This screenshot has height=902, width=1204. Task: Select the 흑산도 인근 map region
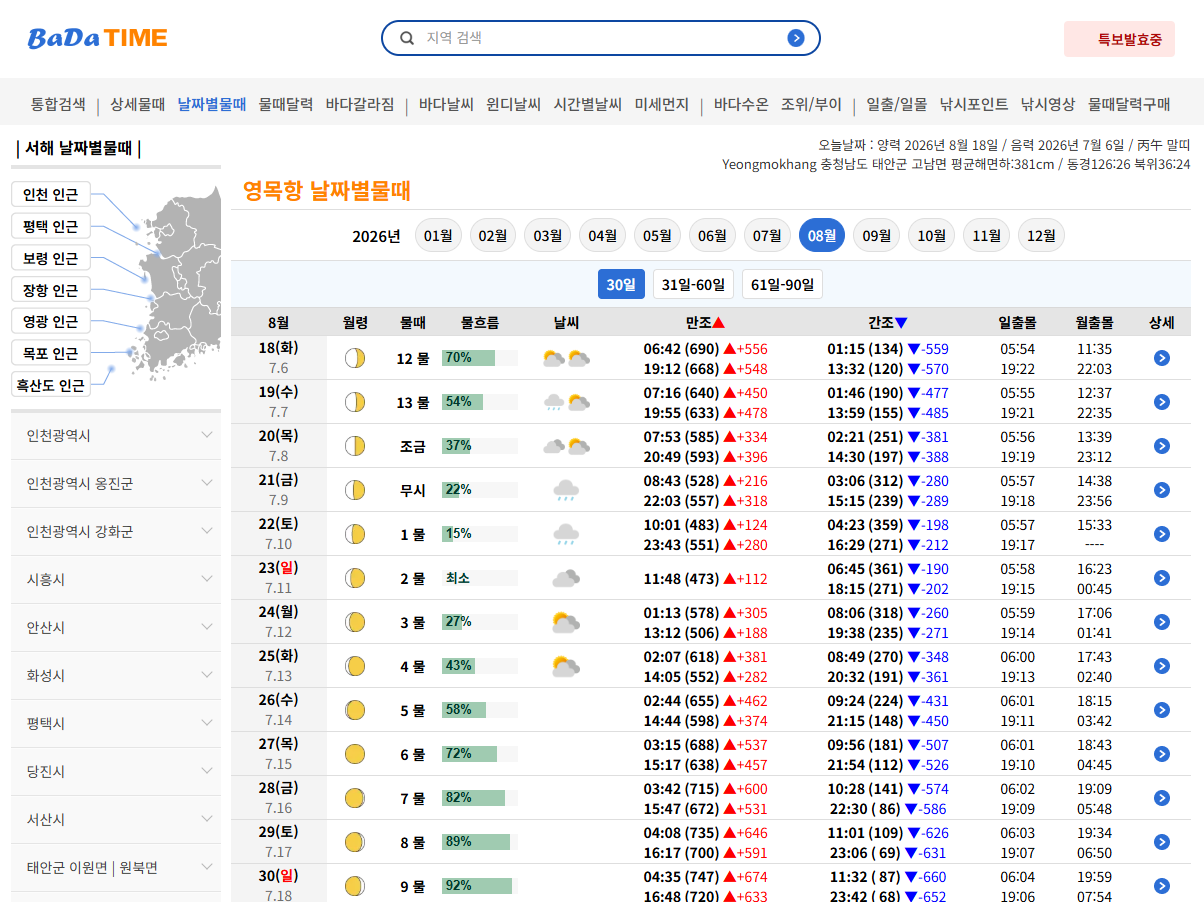pos(50,384)
